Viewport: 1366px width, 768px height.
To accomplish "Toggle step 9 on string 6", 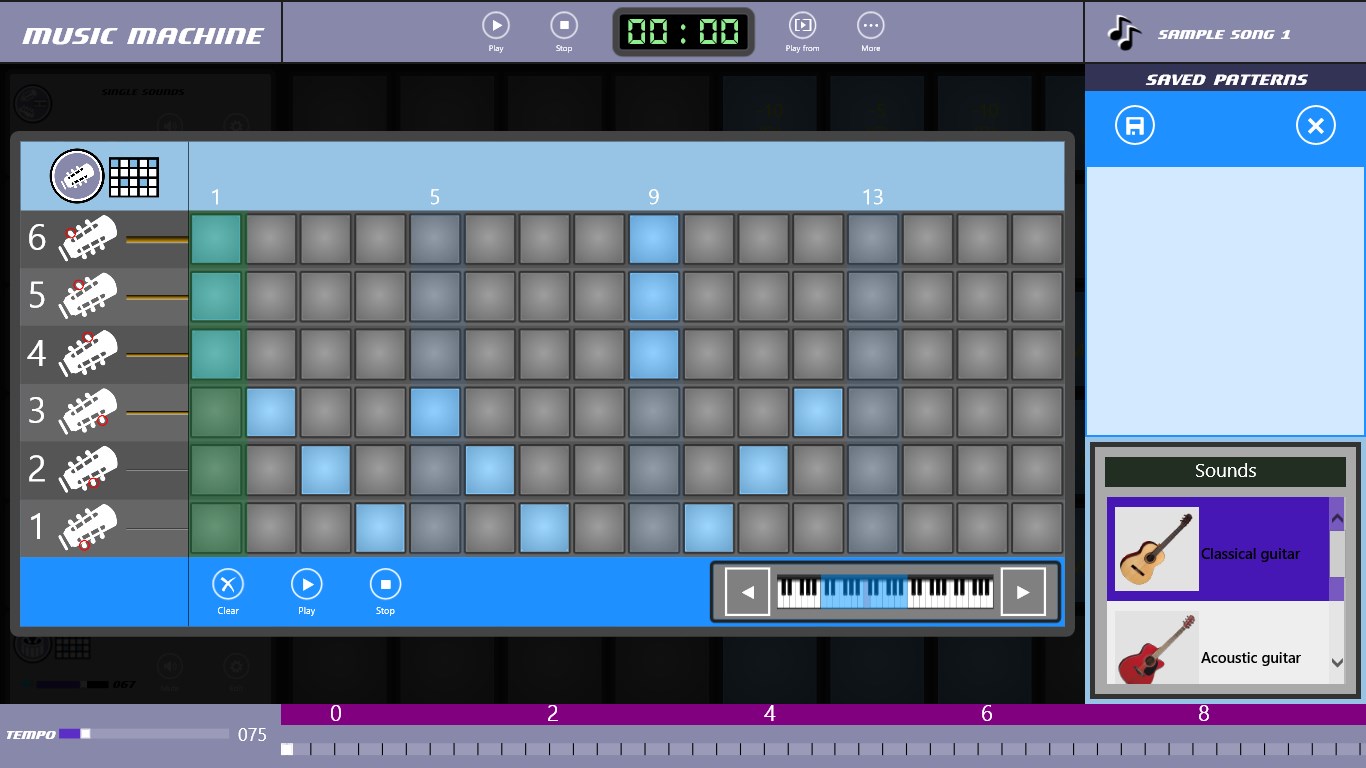I will 654,239.
